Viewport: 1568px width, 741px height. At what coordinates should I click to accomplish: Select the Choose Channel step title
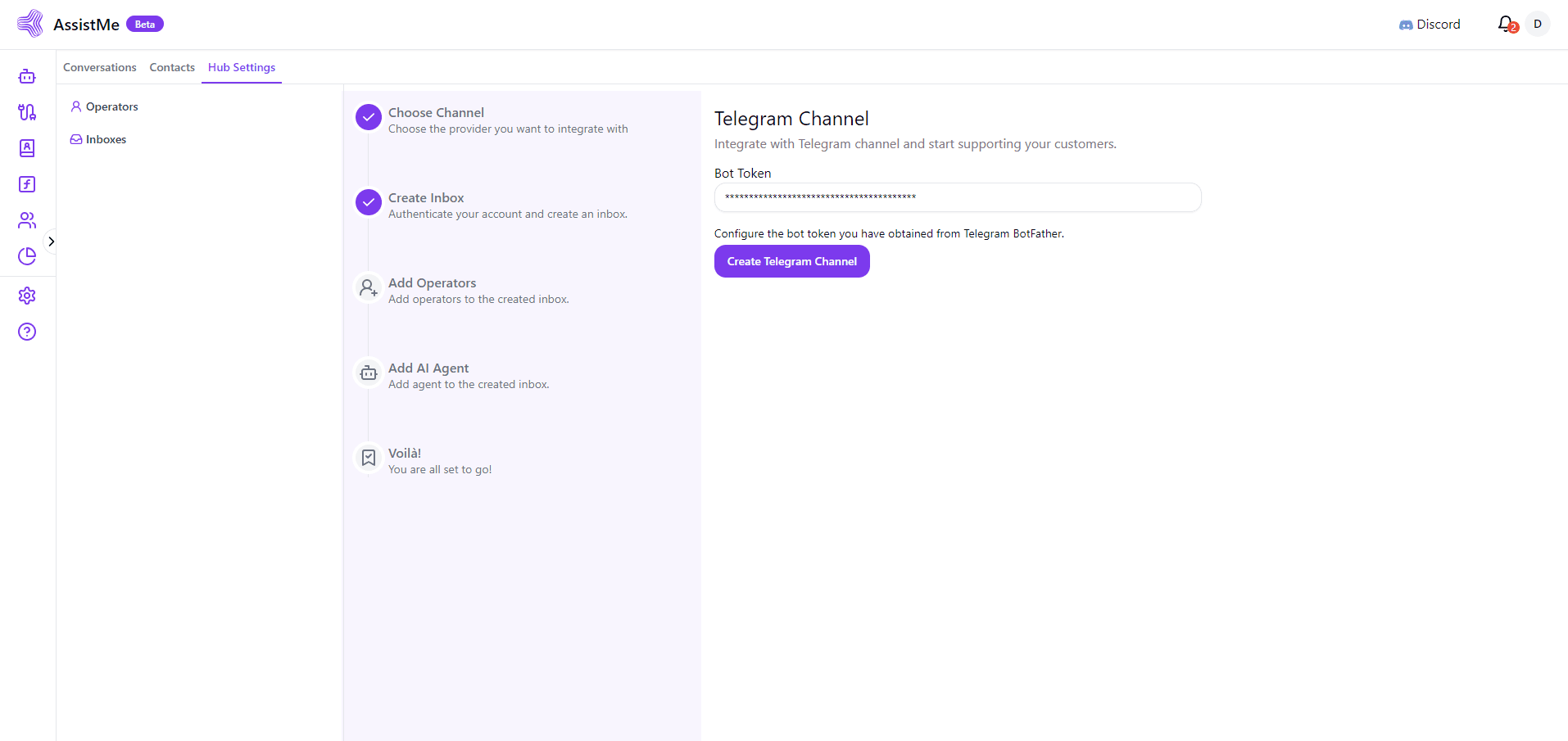click(x=436, y=112)
